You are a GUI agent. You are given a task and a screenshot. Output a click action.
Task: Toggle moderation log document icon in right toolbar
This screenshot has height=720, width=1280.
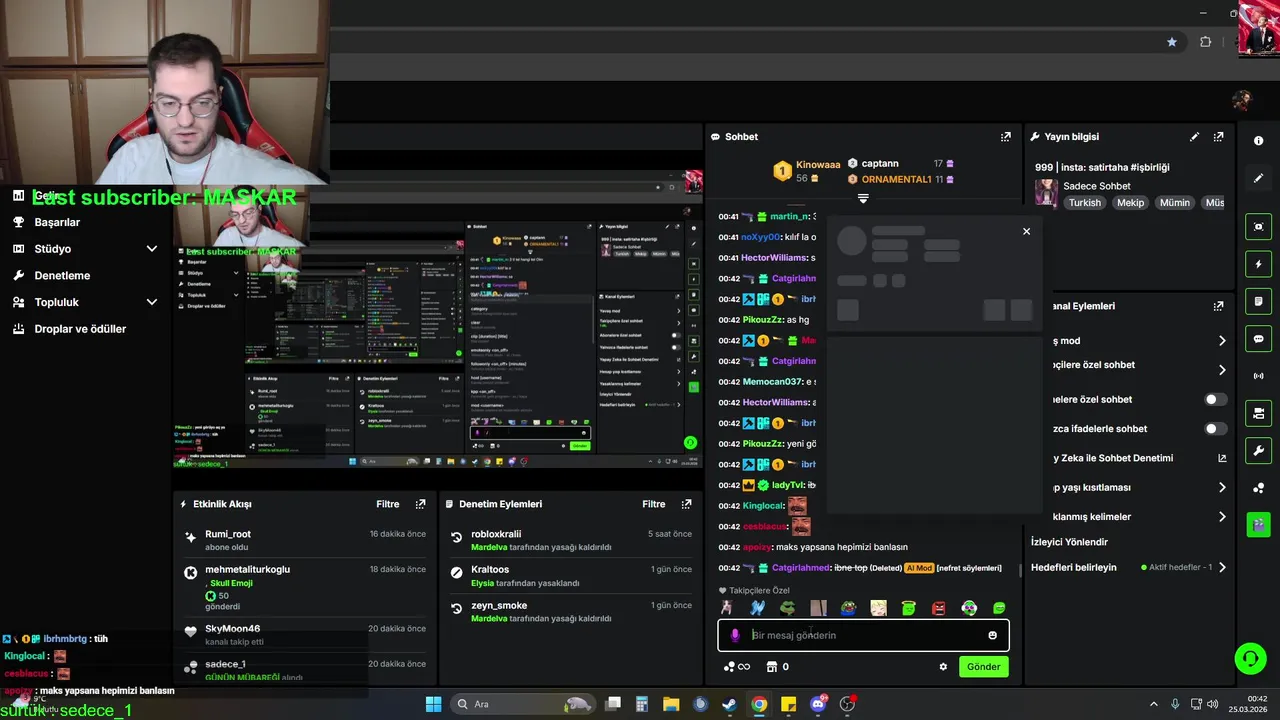tap(1258, 301)
